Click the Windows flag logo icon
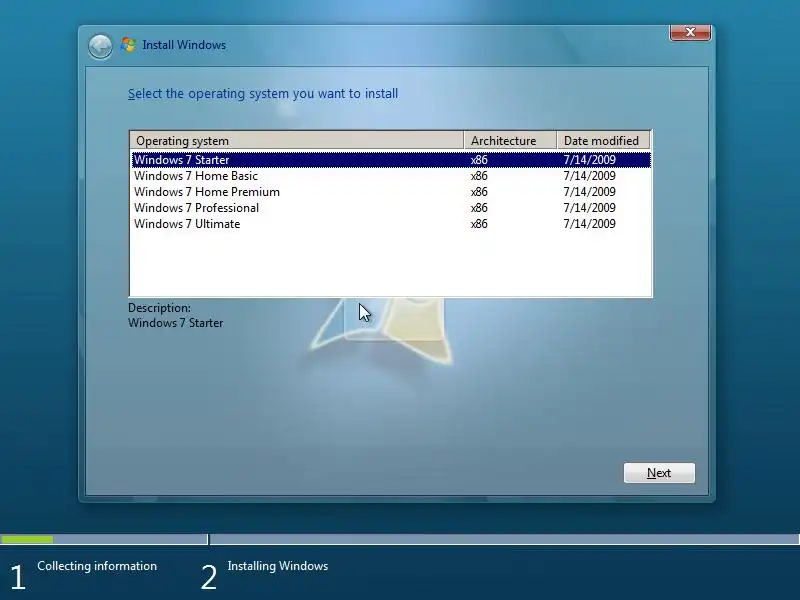This screenshot has height=600, width=800. [x=128, y=45]
